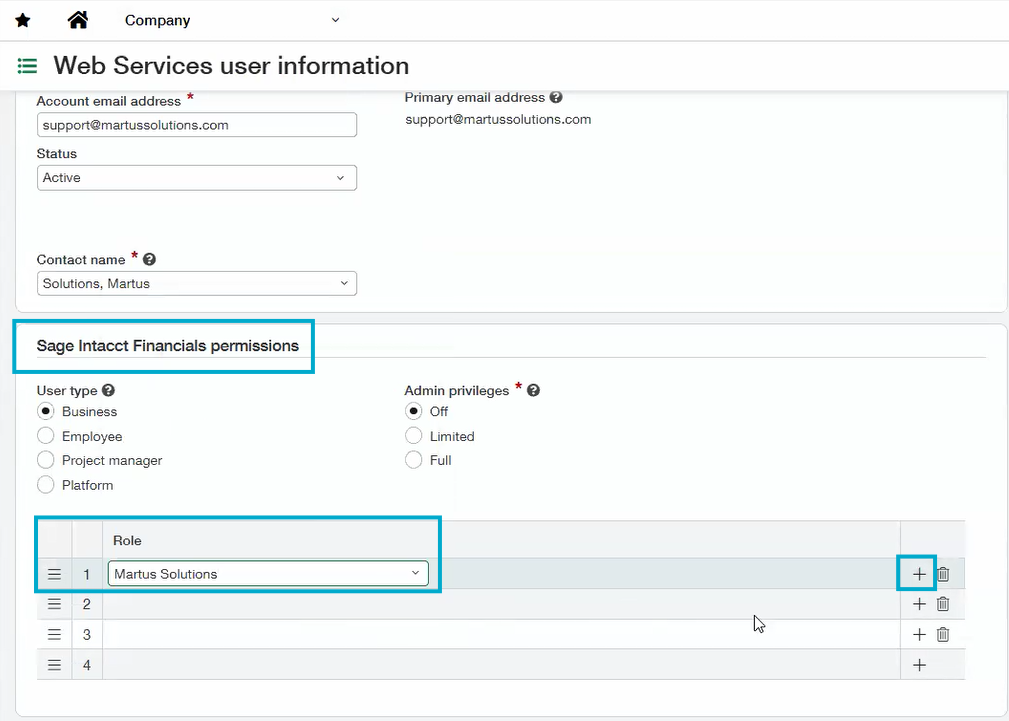Set Admin privileges to Full
The height and width of the screenshot is (721, 1009).
pyautogui.click(x=413, y=460)
